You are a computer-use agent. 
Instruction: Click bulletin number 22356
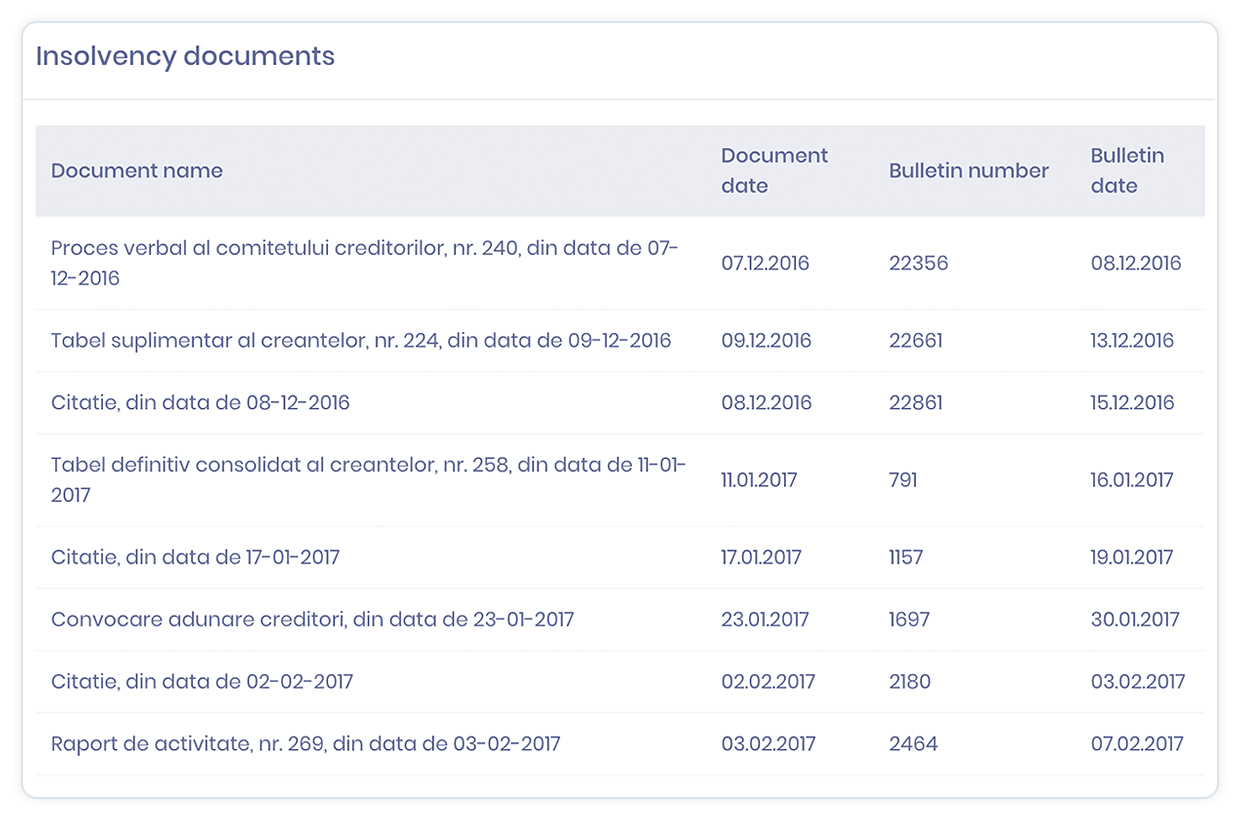point(919,264)
